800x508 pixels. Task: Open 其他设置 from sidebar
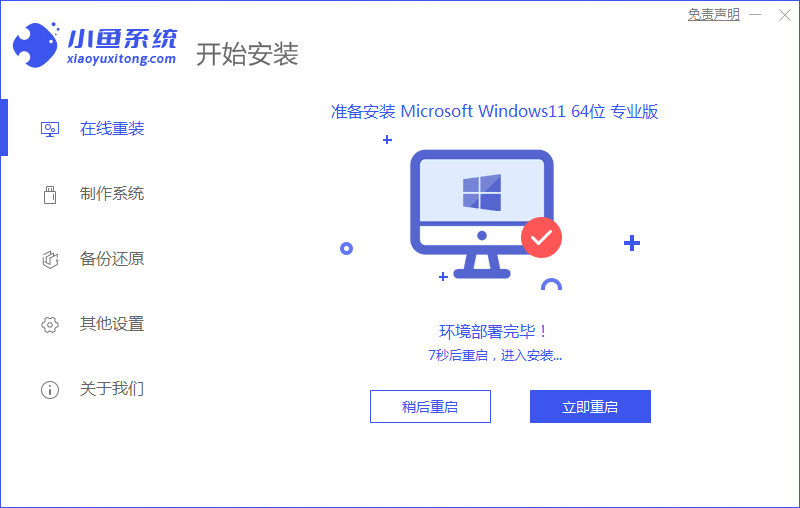click(112, 324)
